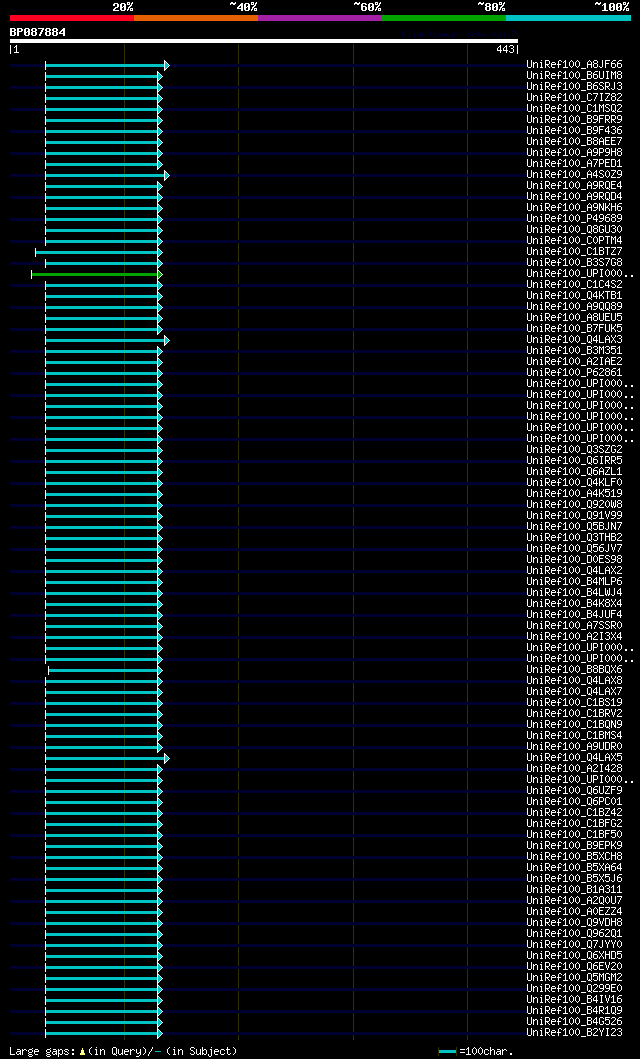This screenshot has height=1059, width=640.
Task: Select the UniRef100_Q6XHD5 entry
Action: 575,955
